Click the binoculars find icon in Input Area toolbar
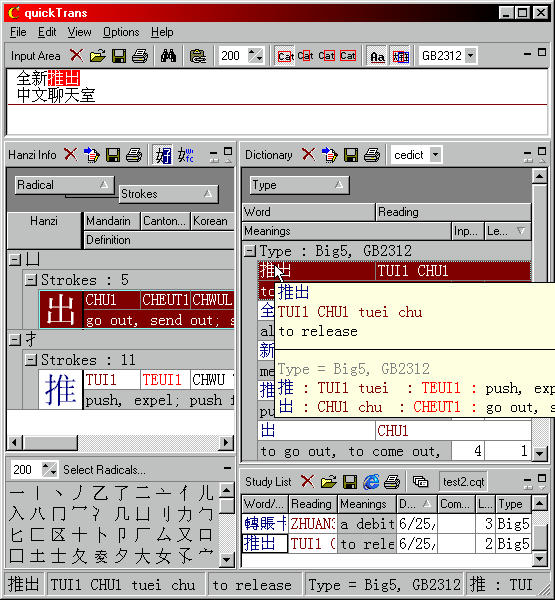 (168, 56)
